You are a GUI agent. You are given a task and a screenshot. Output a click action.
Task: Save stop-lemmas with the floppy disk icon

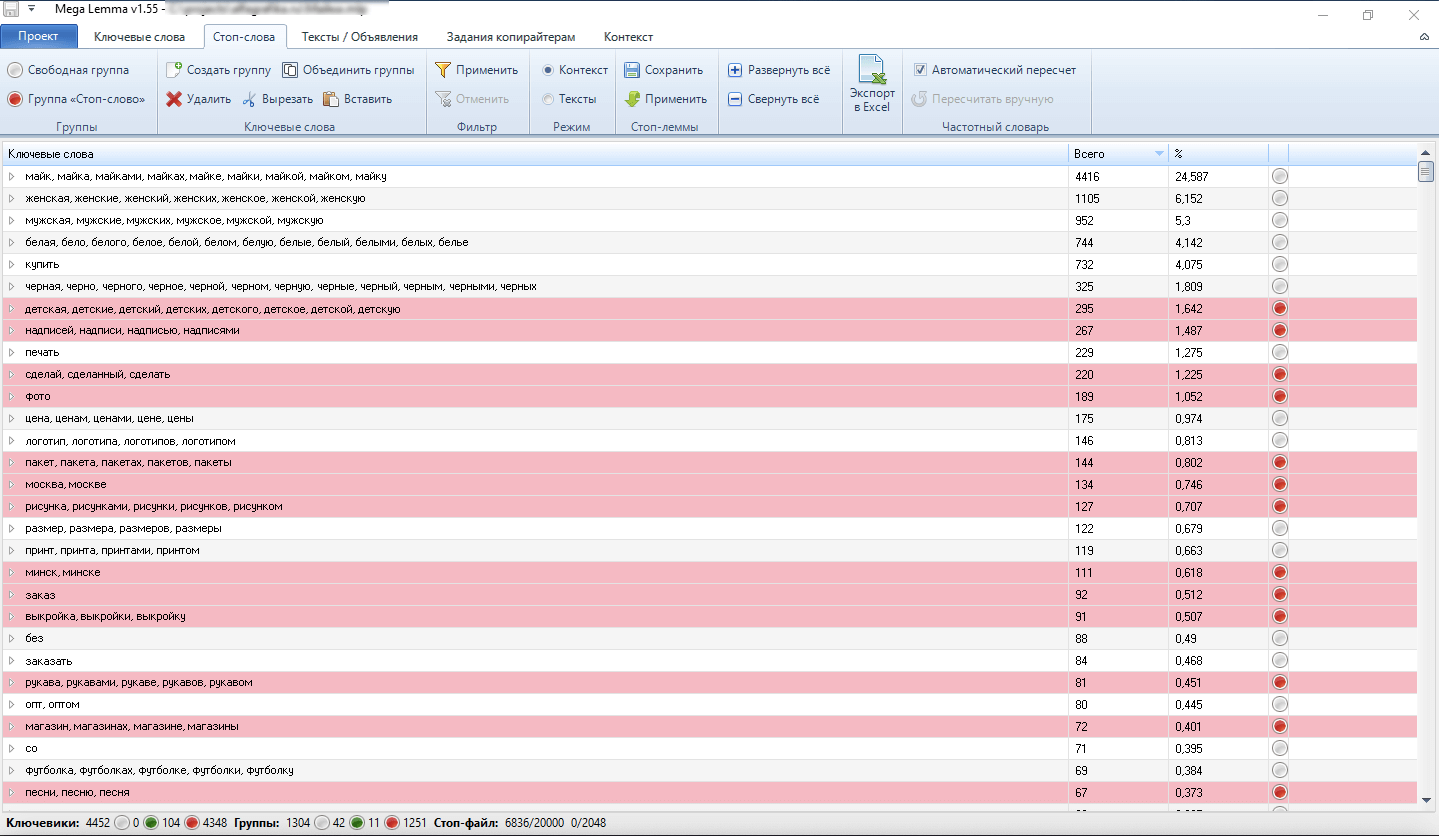click(x=632, y=70)
